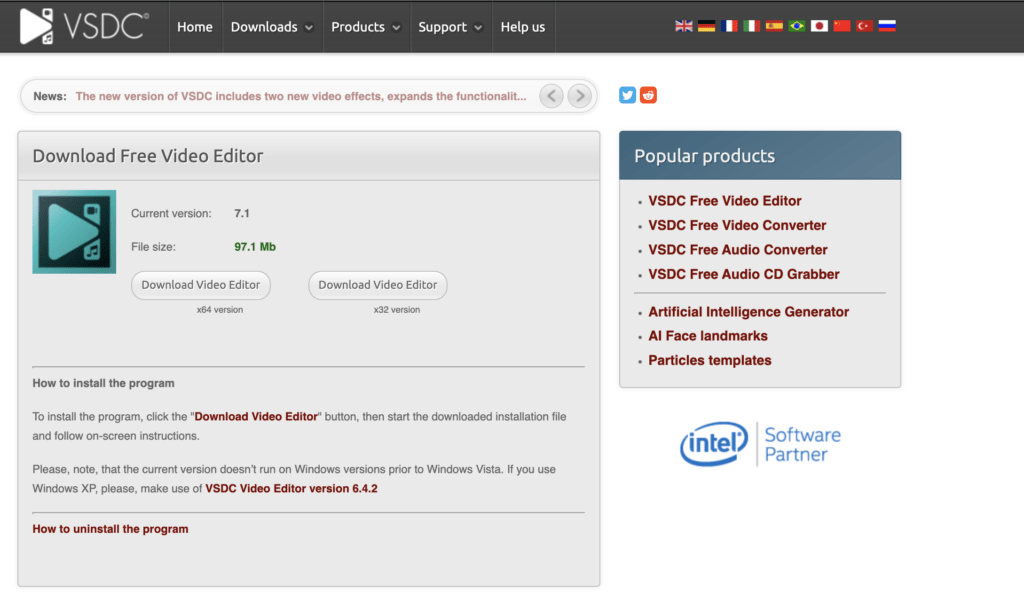Click the current version value "7.1"

click(x=242, y=214)
